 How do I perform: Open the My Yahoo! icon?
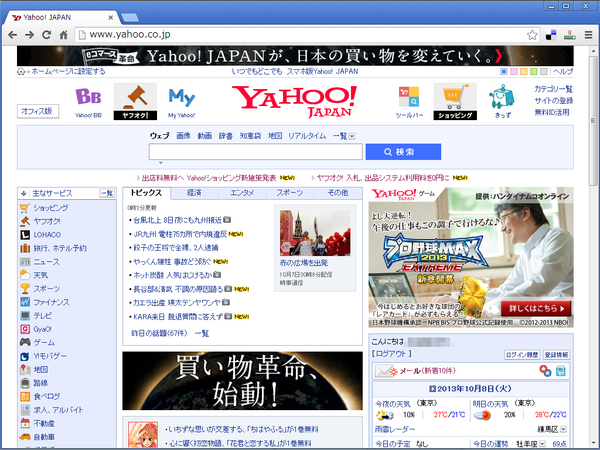pyautogui.click(x=181, y=101)
